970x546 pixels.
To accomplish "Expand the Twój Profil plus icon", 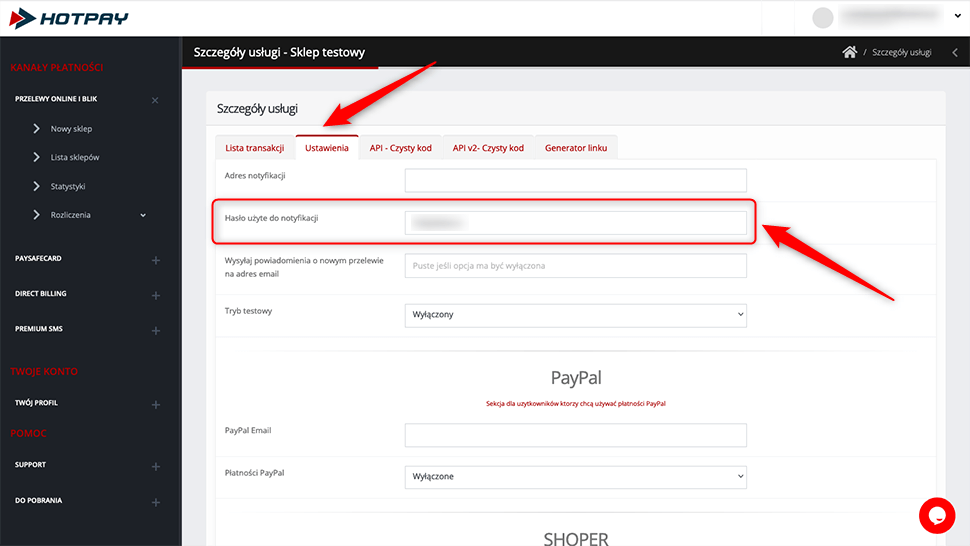I will click(x=156, y=404).
